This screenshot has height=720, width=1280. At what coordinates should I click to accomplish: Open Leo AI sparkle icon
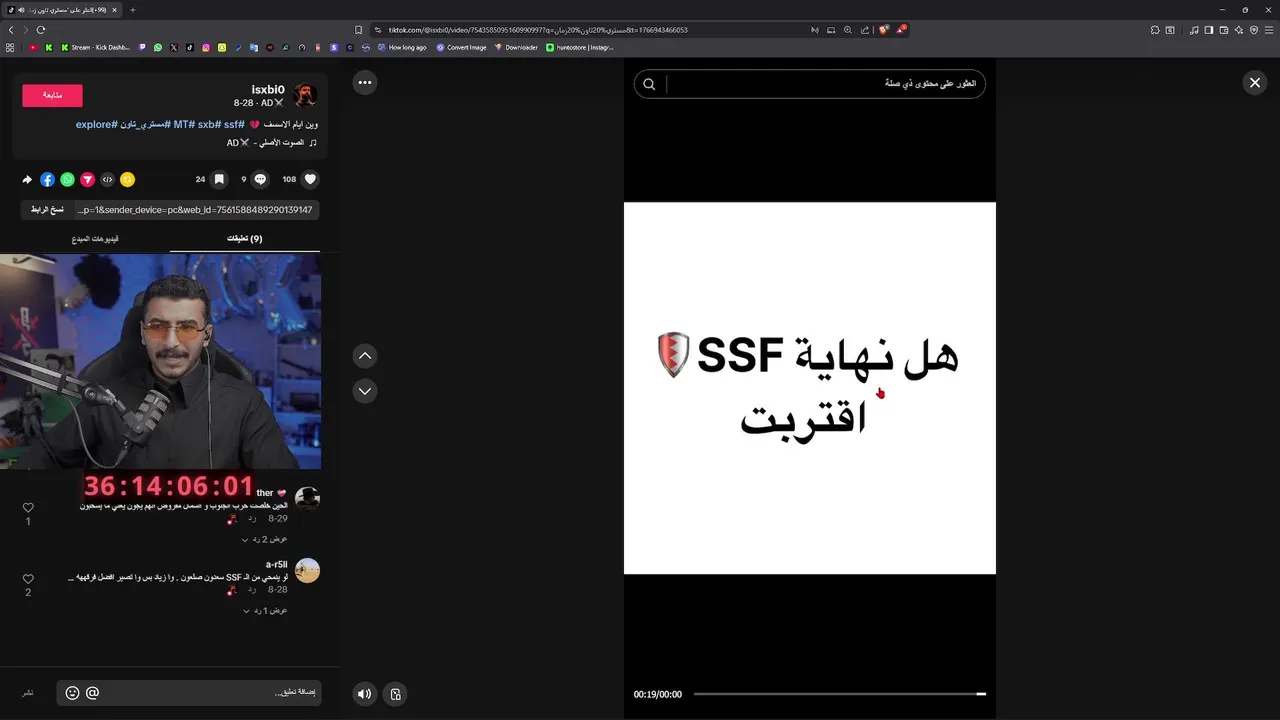1239,30
